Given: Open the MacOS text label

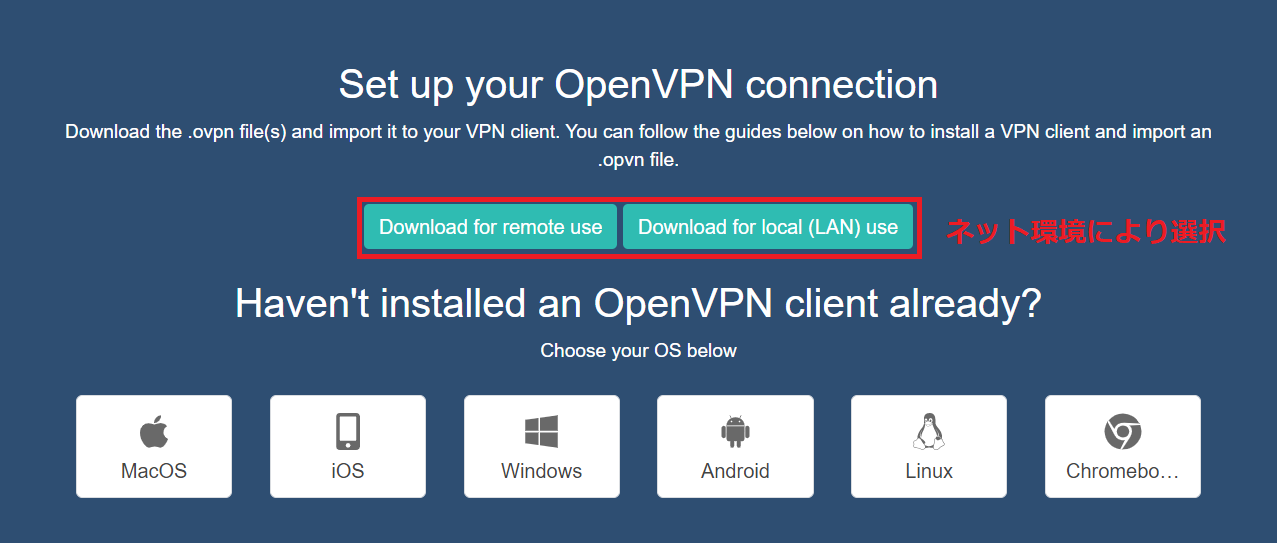Looking at the screenshot, I should pos(154,471).
